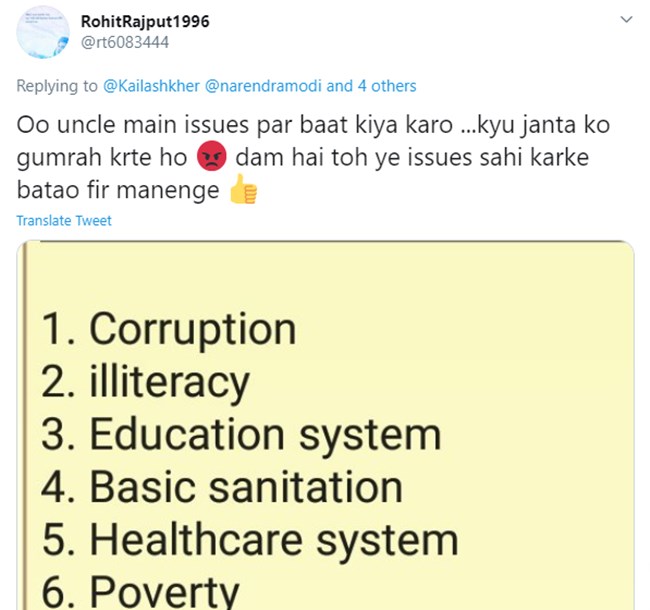Click the '1. Corruption' line in image
Image resolution: width=650 pixels, height=610 pixels.
click(x=168, y=329)
